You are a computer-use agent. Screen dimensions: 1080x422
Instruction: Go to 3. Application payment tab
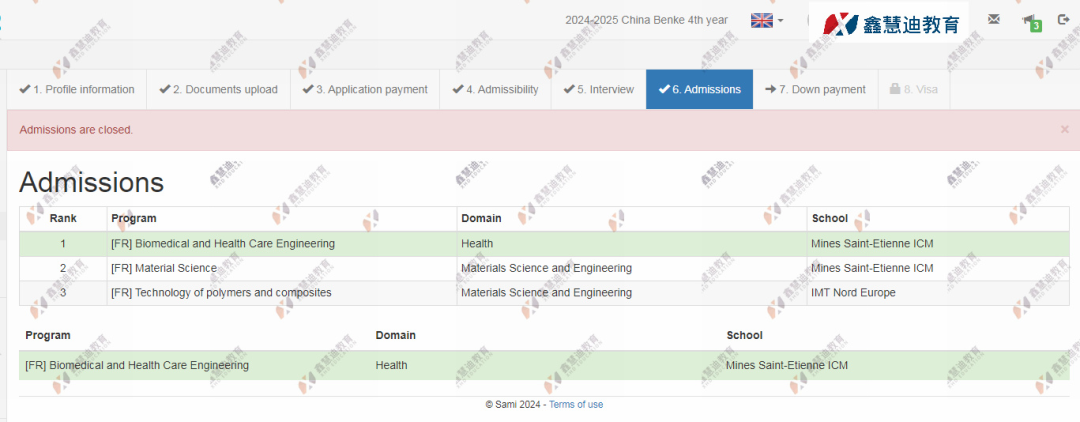(365, 89)
